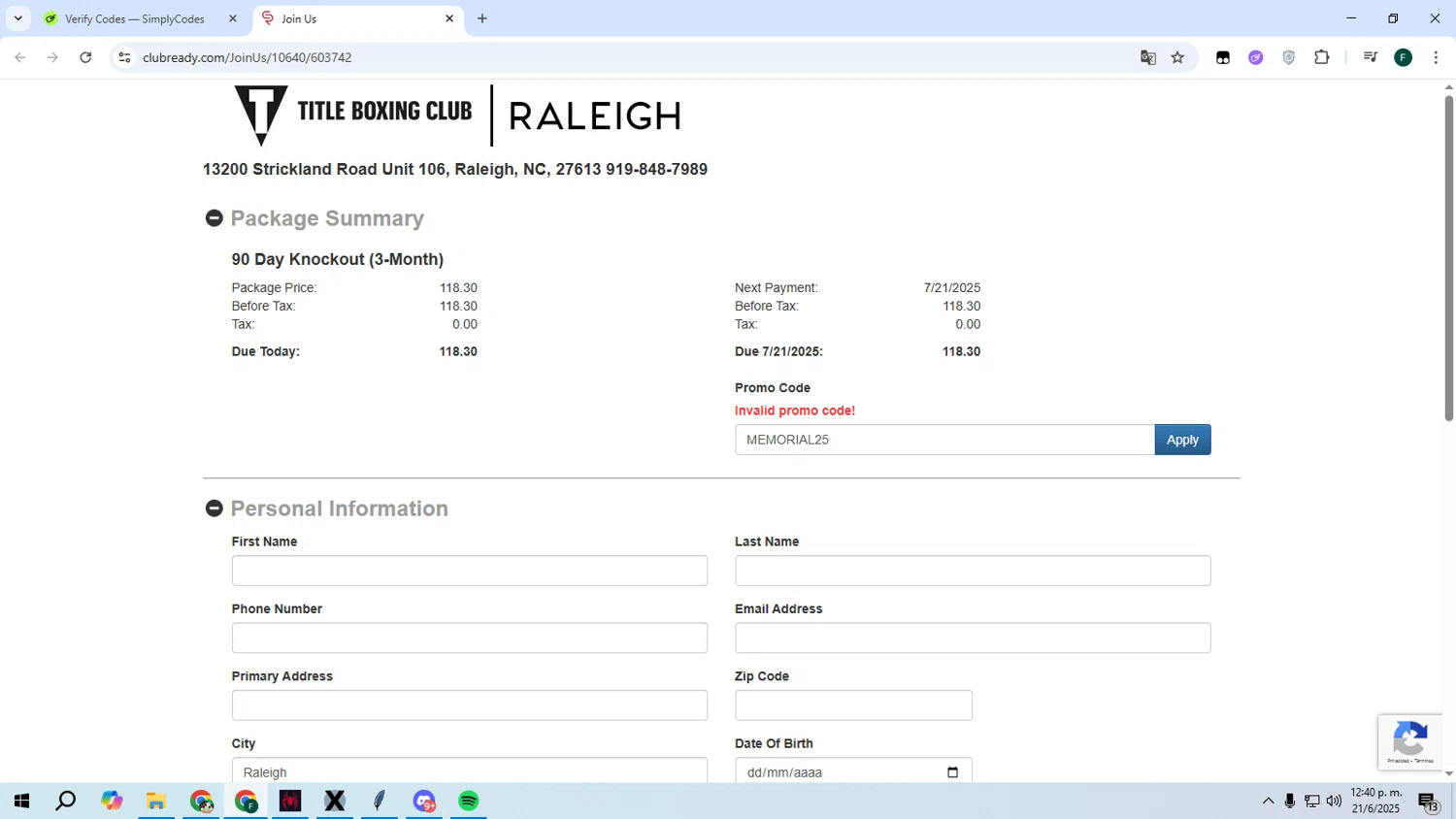Close the Verify Codes — SimplyCodes tab
This screenshot has width=1456, height=819.
pos(233,18)
